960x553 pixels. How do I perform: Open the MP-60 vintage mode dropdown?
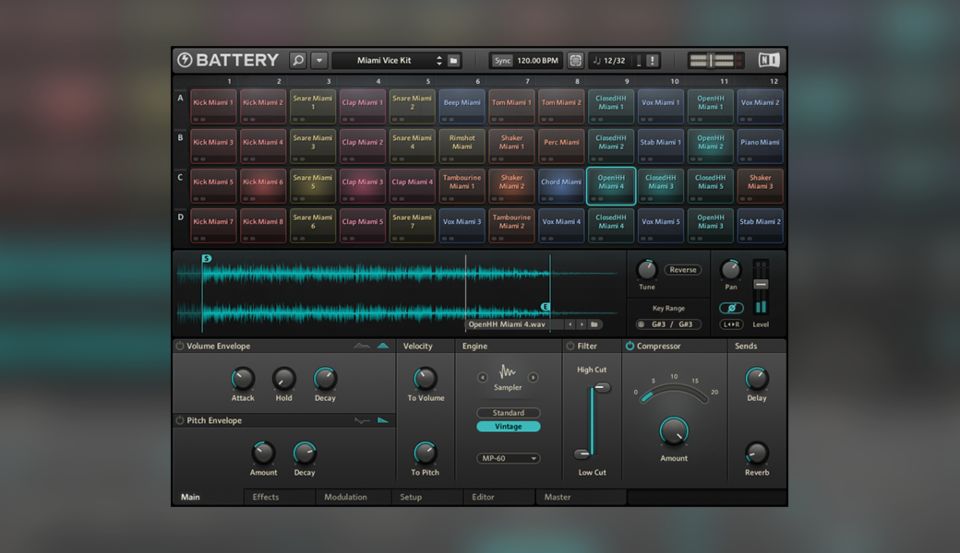click(508, 458)
